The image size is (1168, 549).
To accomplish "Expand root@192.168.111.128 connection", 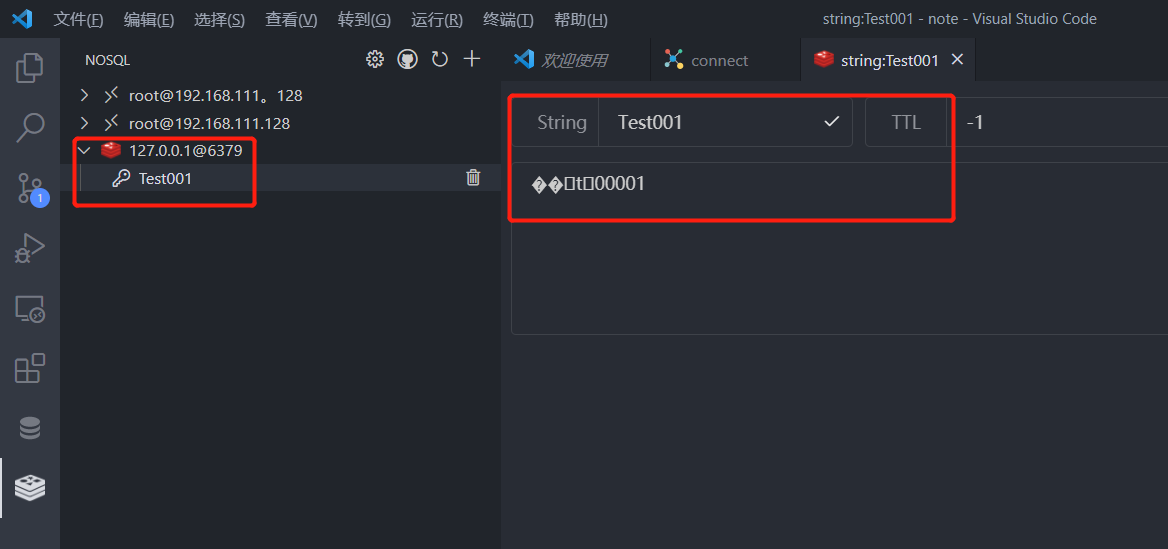I will [x=84, y=123].
